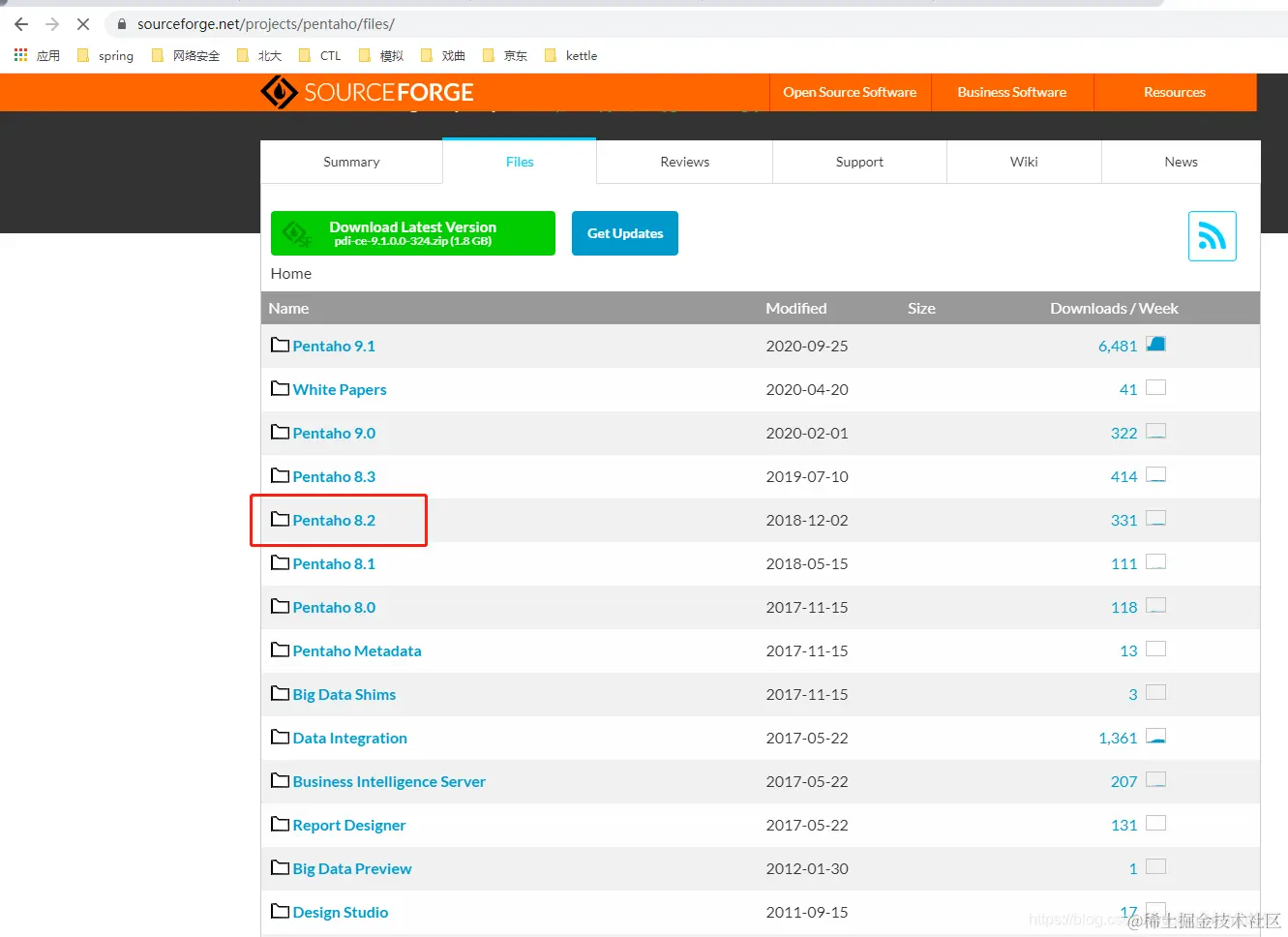Click folder icon beside White Papers
Viewport: 1288px width, 937px height.
click(x=281, y=388)
